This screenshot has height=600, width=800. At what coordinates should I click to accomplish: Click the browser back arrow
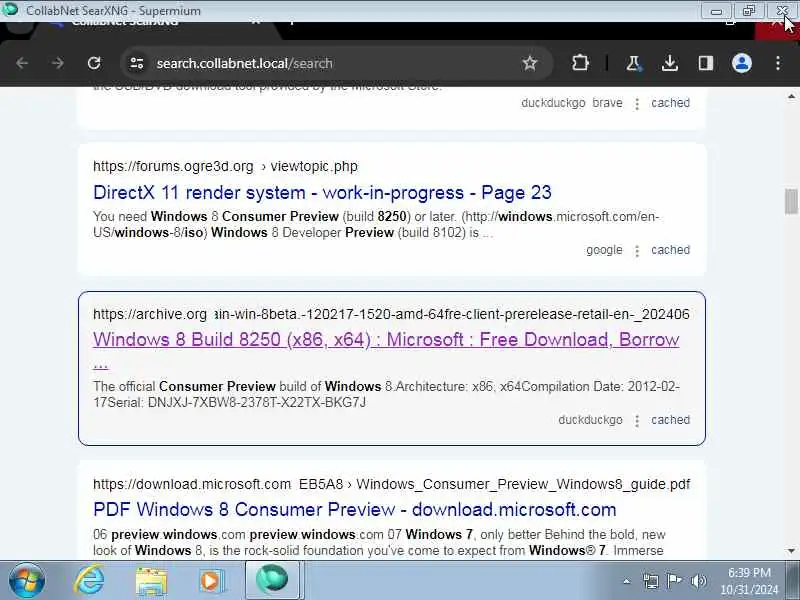tap(22, 63)
